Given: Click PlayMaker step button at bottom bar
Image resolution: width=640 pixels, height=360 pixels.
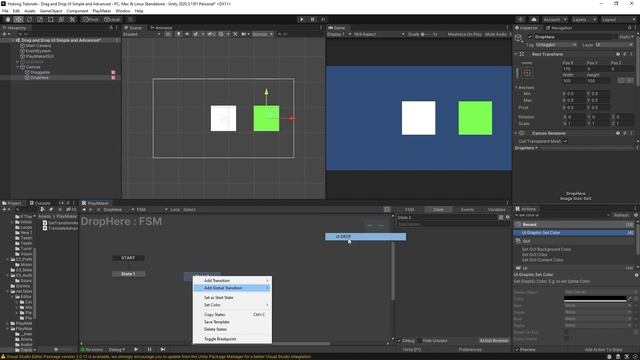Looking at the screenshot, I should coord(163,349).
